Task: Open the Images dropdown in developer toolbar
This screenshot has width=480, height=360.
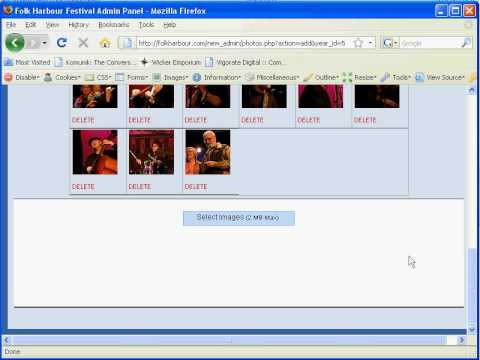Action: [176, 77]
